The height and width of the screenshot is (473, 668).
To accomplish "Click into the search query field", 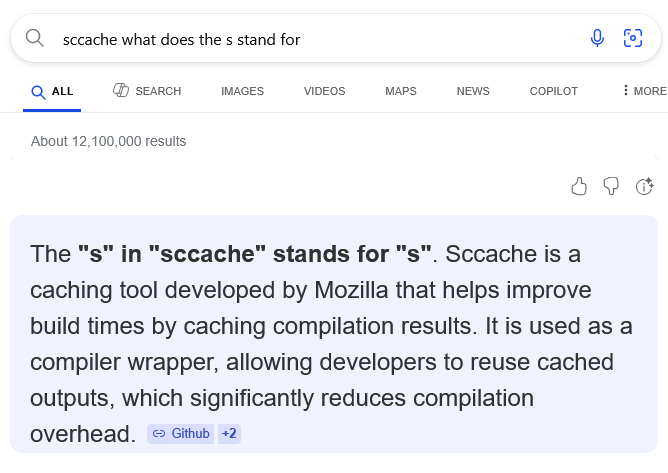I will pos(300,39).
